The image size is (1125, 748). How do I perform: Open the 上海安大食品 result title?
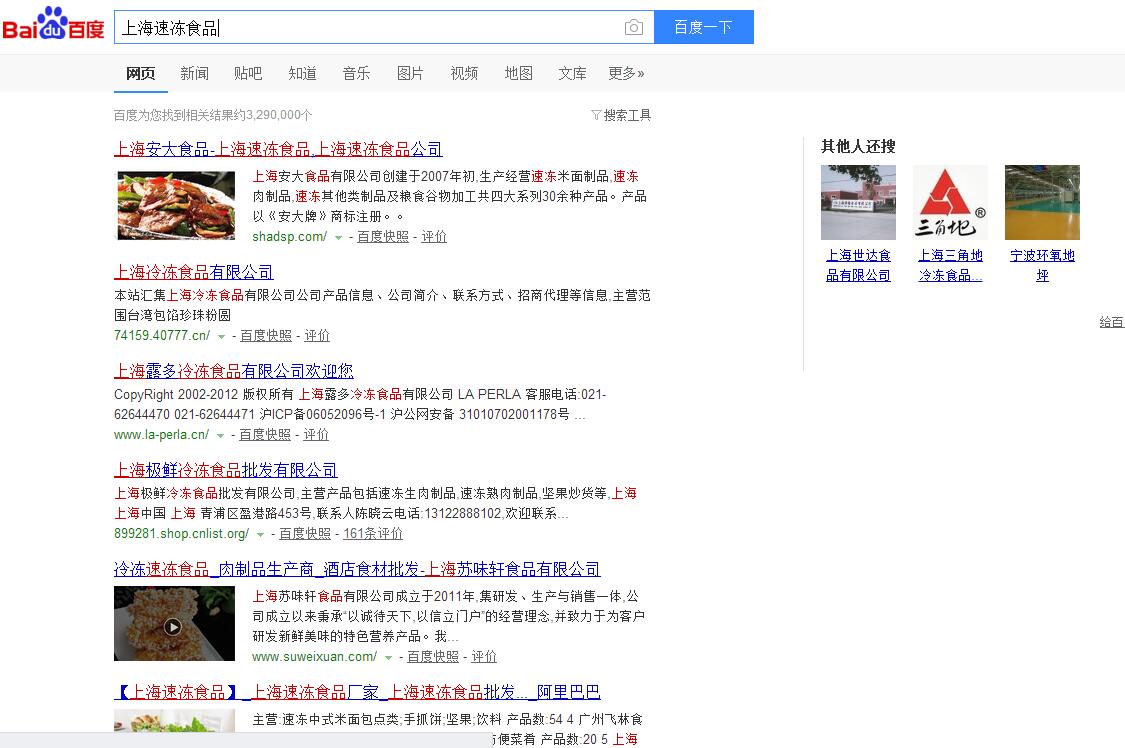[x=278, y=149]
